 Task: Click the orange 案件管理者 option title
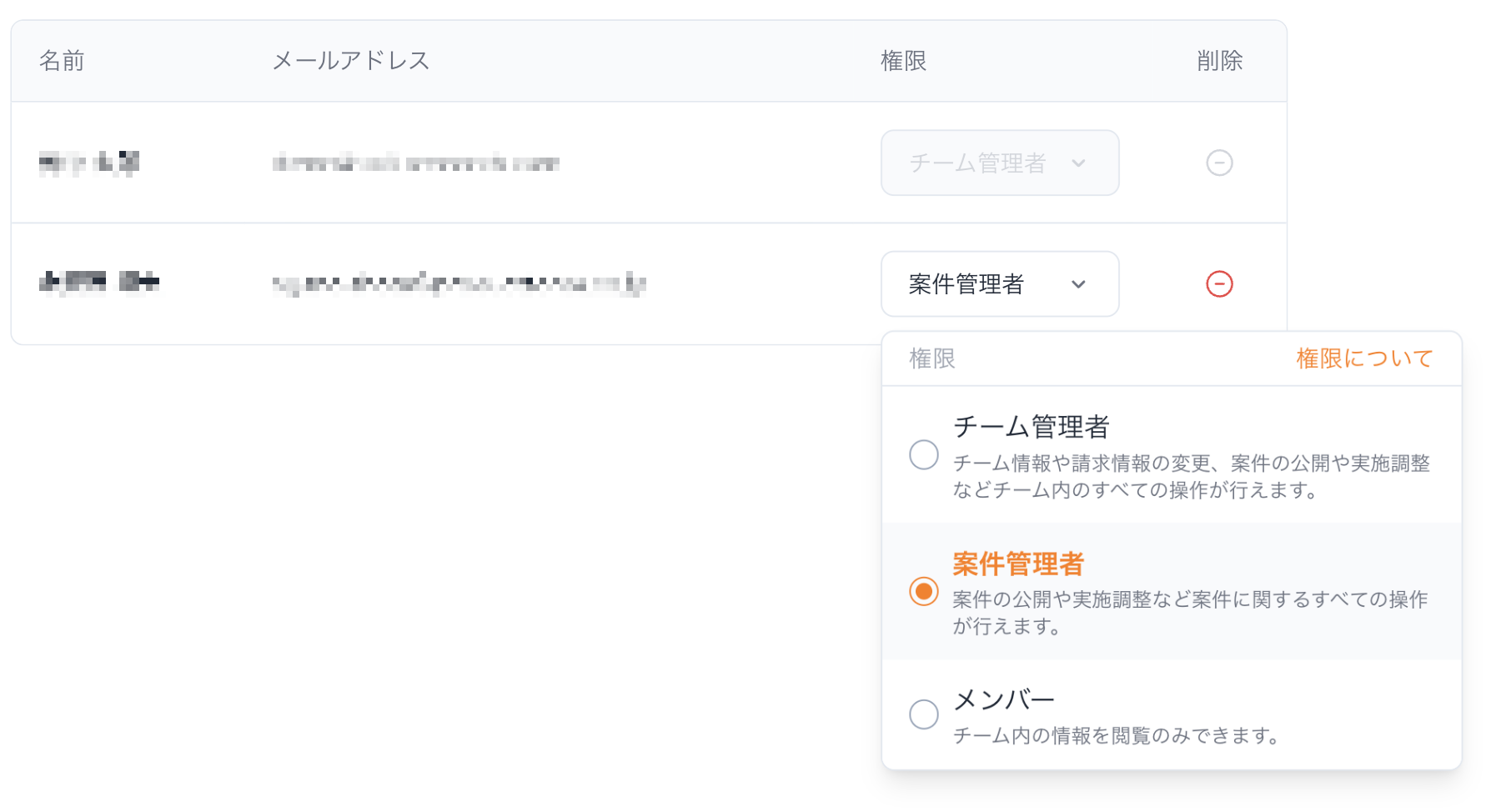(x=1017, y=564)
